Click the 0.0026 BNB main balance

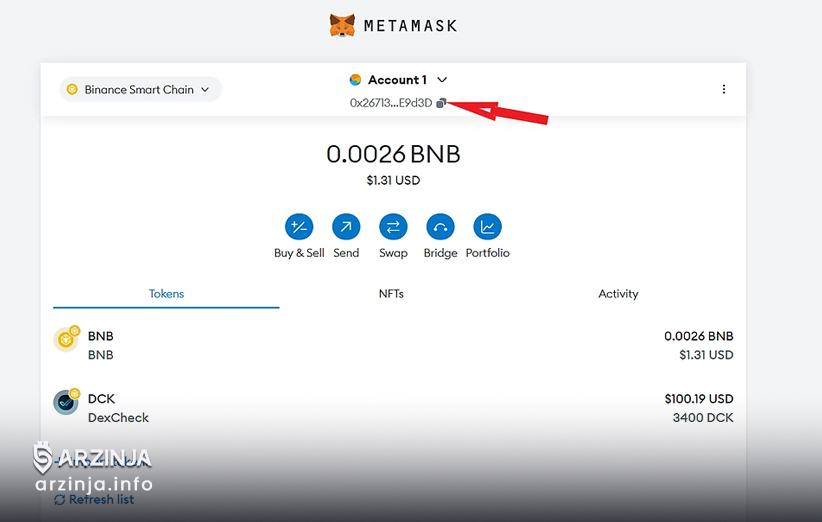[x=393, y=154]
